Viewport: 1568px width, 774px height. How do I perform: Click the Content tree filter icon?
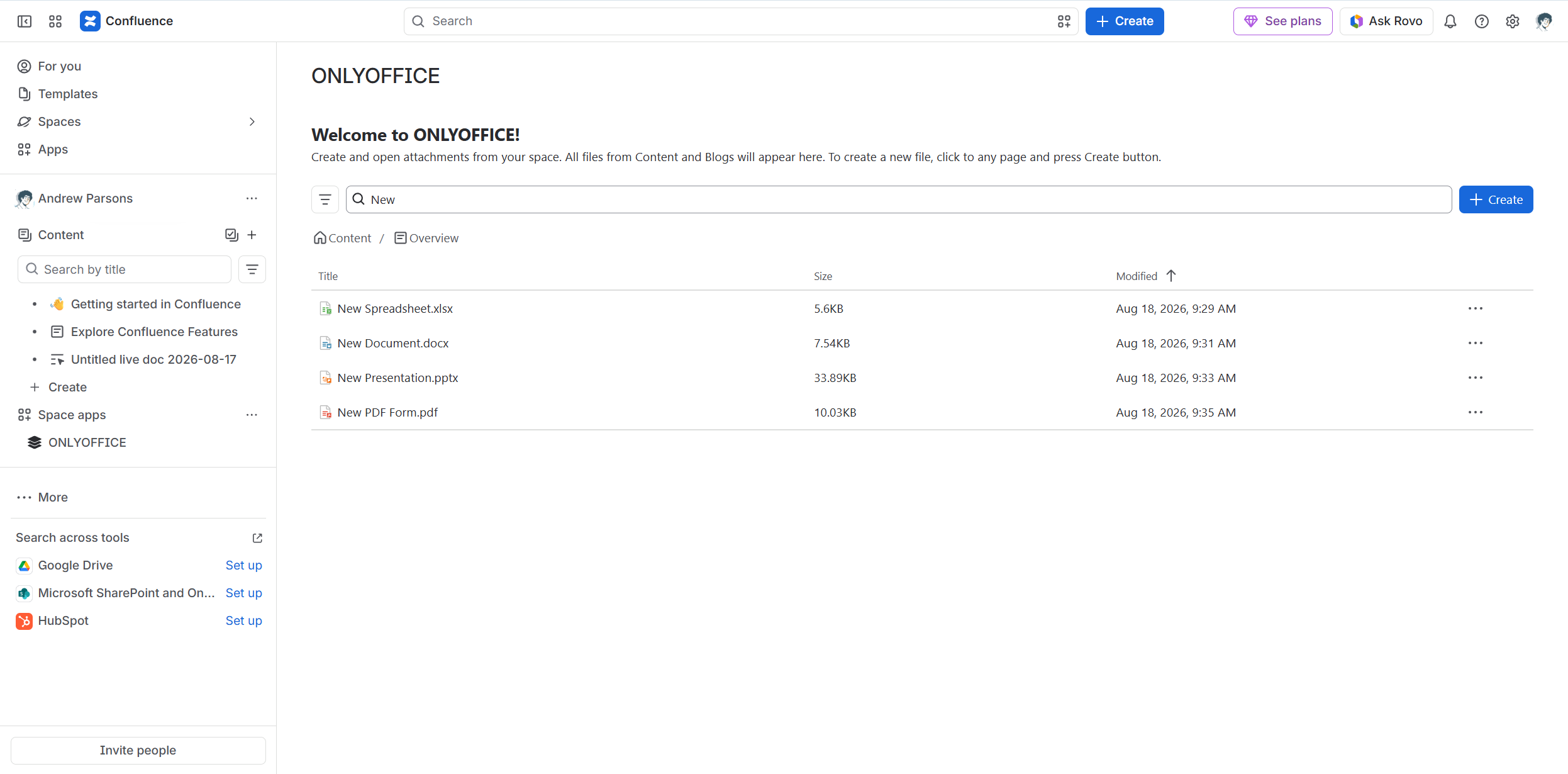tap(252, 269)
